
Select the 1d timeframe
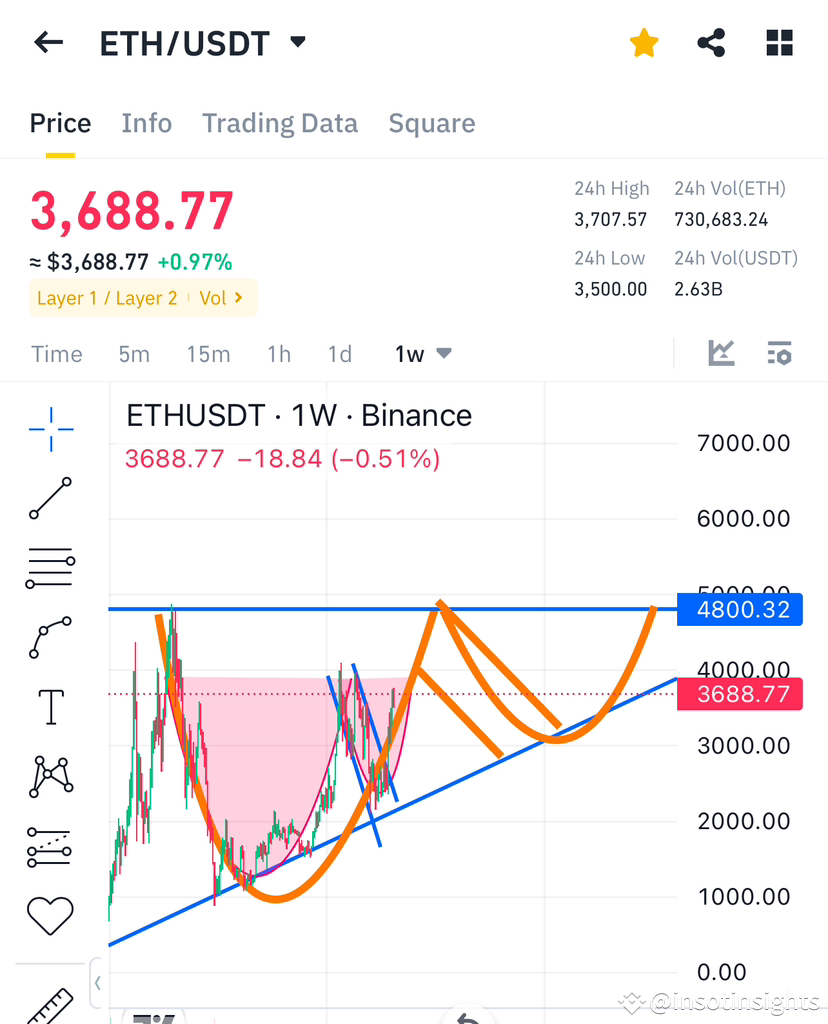339,353
